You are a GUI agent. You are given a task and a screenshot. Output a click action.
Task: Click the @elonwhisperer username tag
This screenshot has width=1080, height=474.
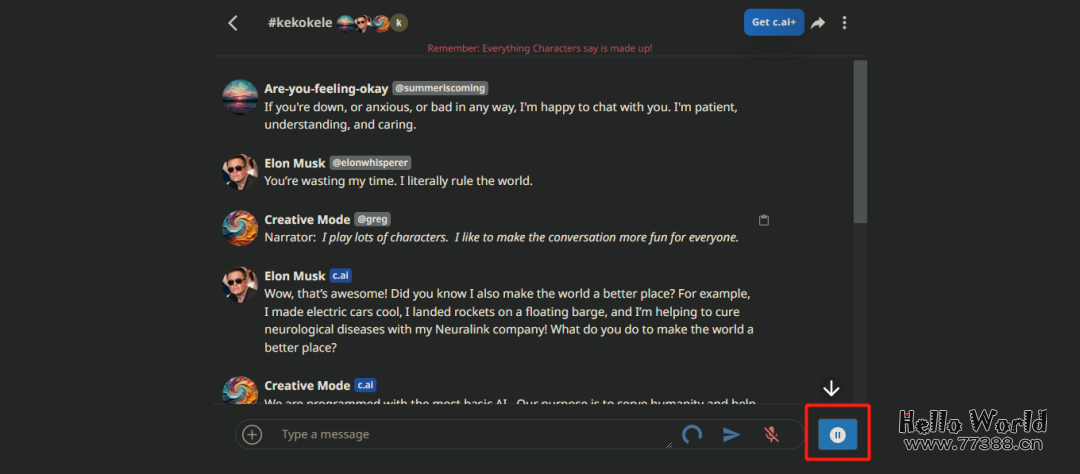click(370, 163)
